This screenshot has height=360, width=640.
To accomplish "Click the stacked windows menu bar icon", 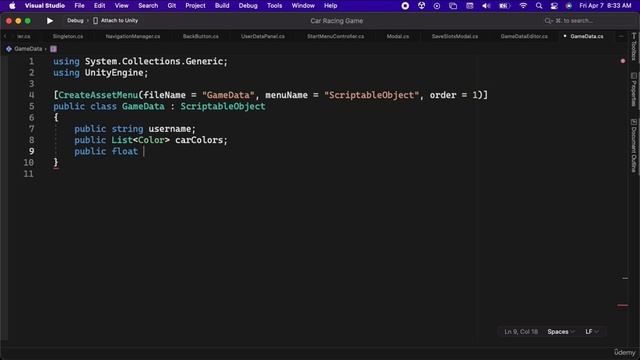I will coord(453,6).
